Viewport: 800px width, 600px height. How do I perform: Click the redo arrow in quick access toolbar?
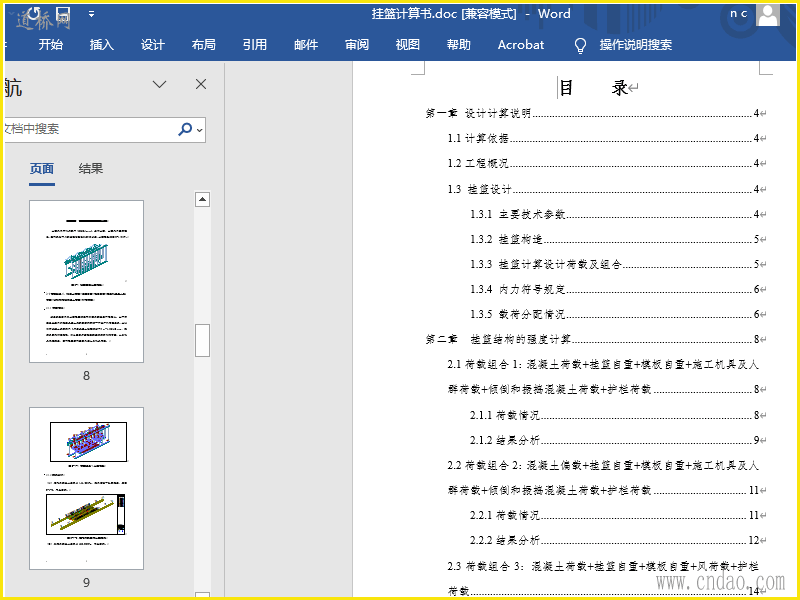point(34,14)
